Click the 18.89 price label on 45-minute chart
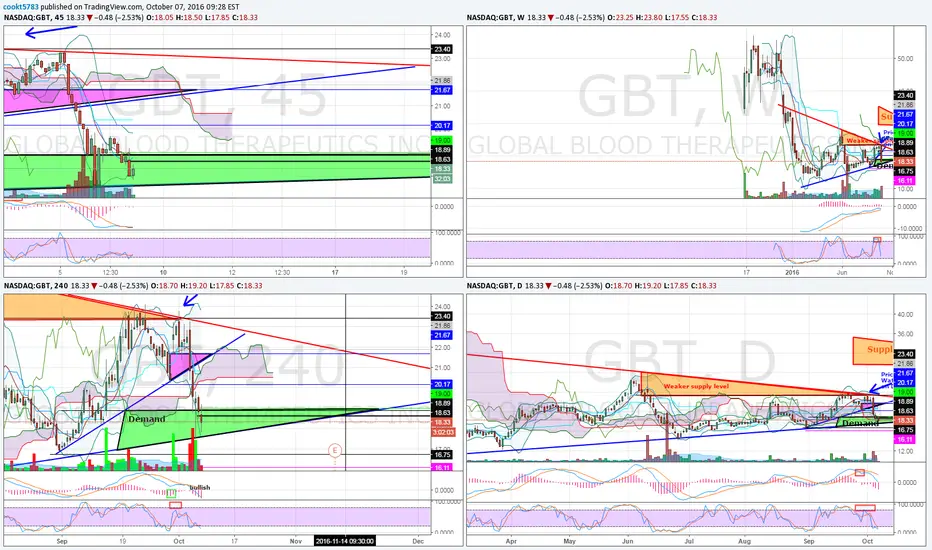Image resolution: width=932 pixels, height=550 pixels. tap(442, 150)
